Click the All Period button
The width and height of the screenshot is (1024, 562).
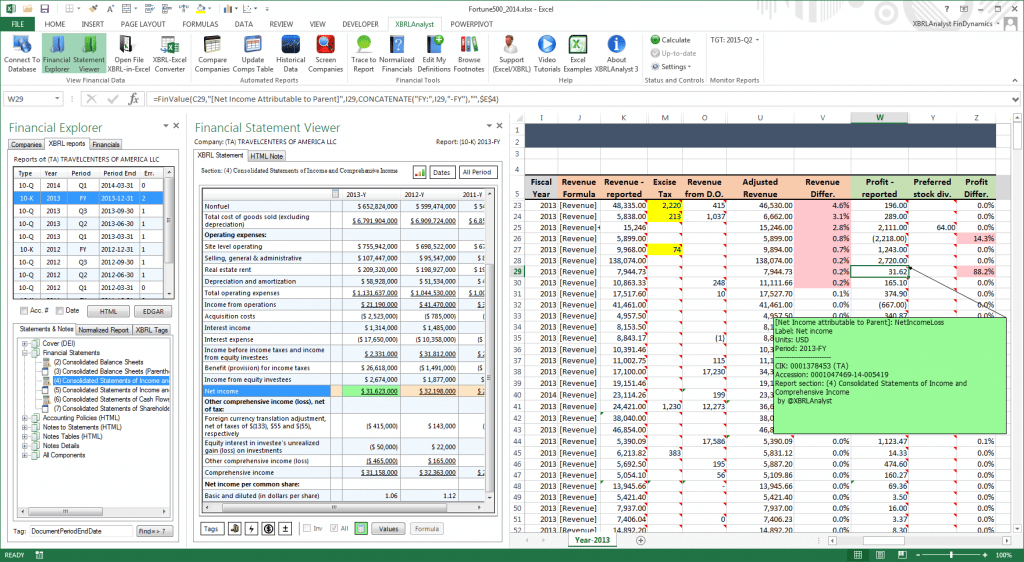pyautogui.click(x=477, y=172)
